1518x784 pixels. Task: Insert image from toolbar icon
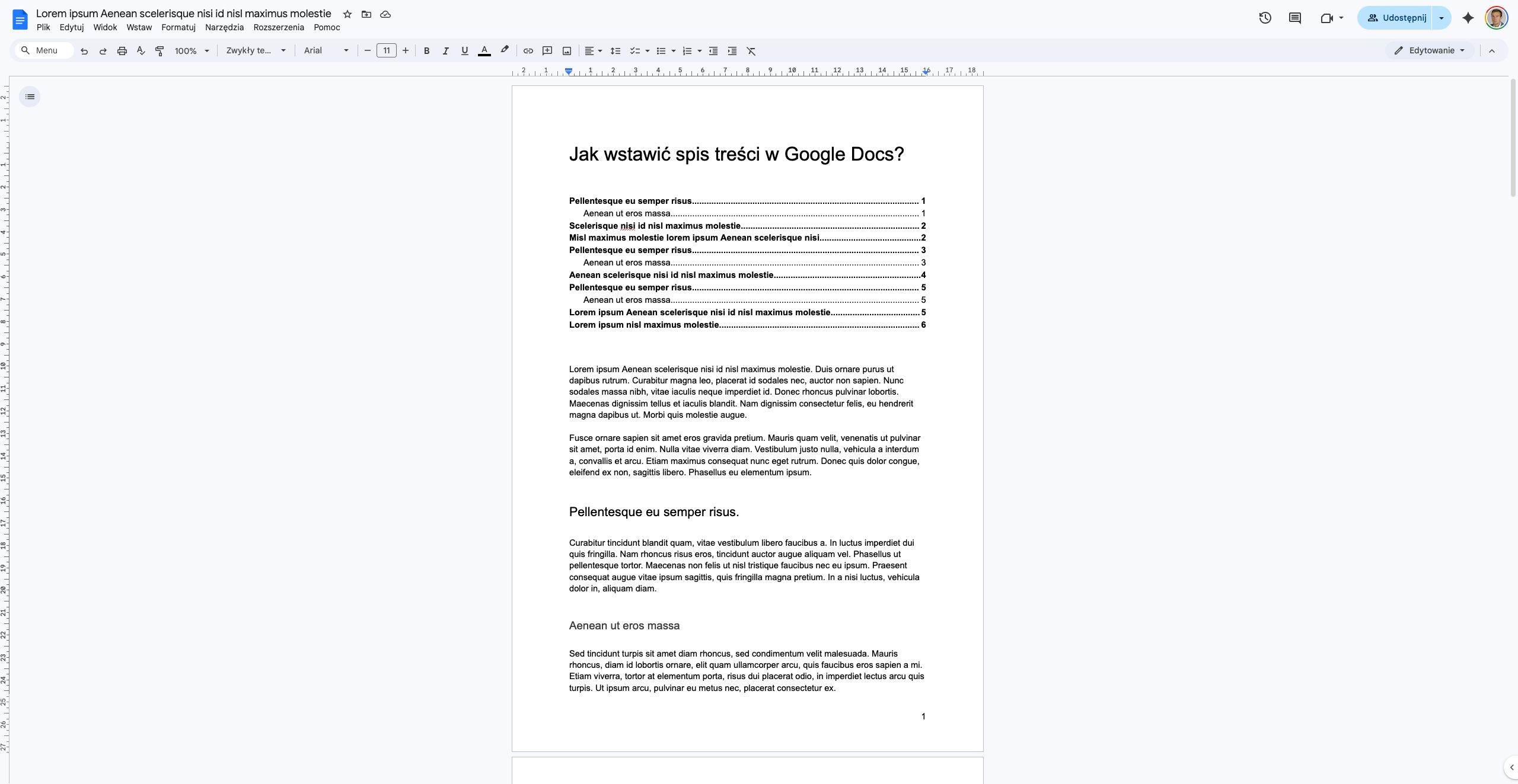pyautogui.click(x=567, y=51)
